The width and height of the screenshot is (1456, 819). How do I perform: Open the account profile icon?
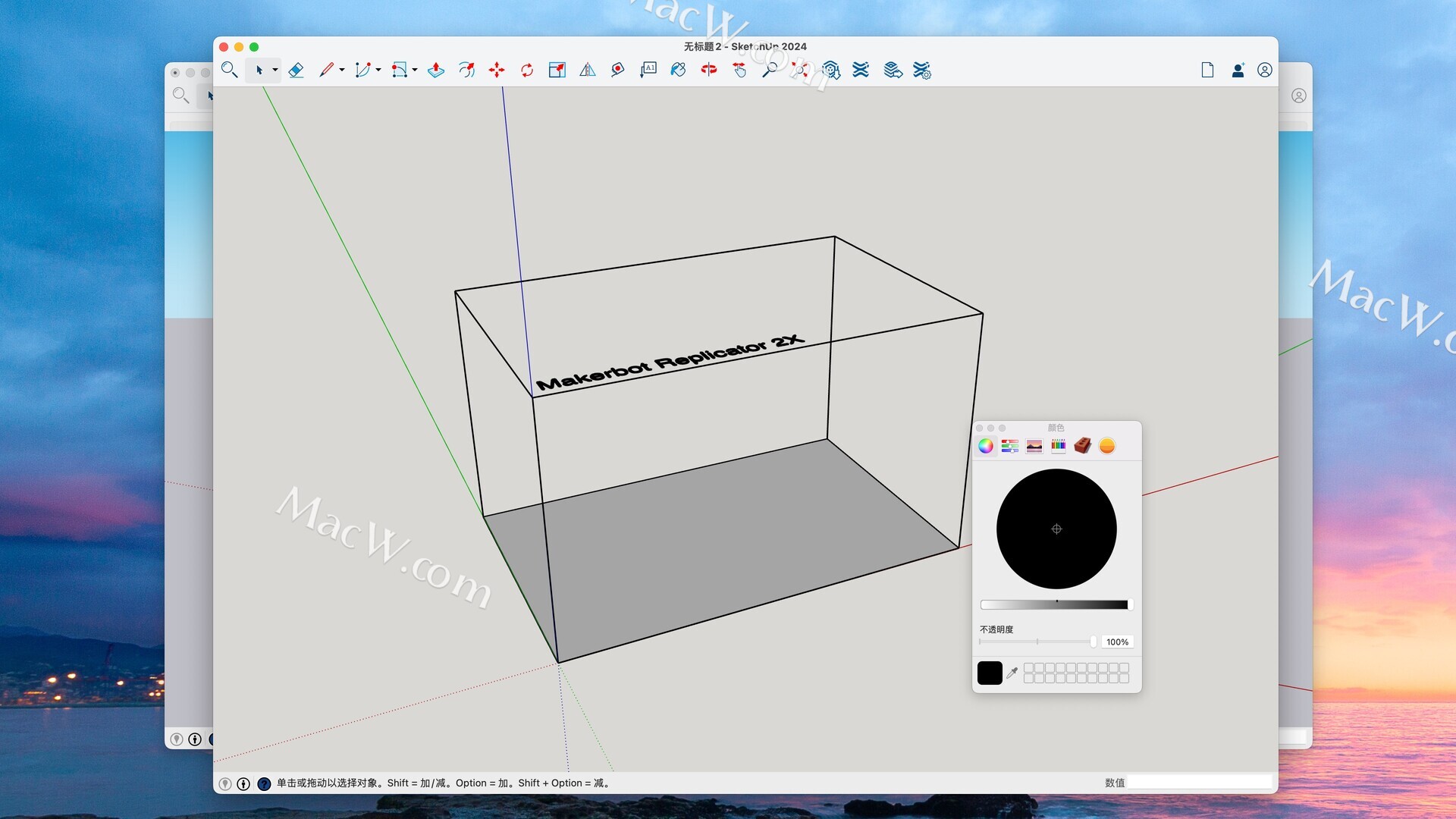(x=1265, y=70)
